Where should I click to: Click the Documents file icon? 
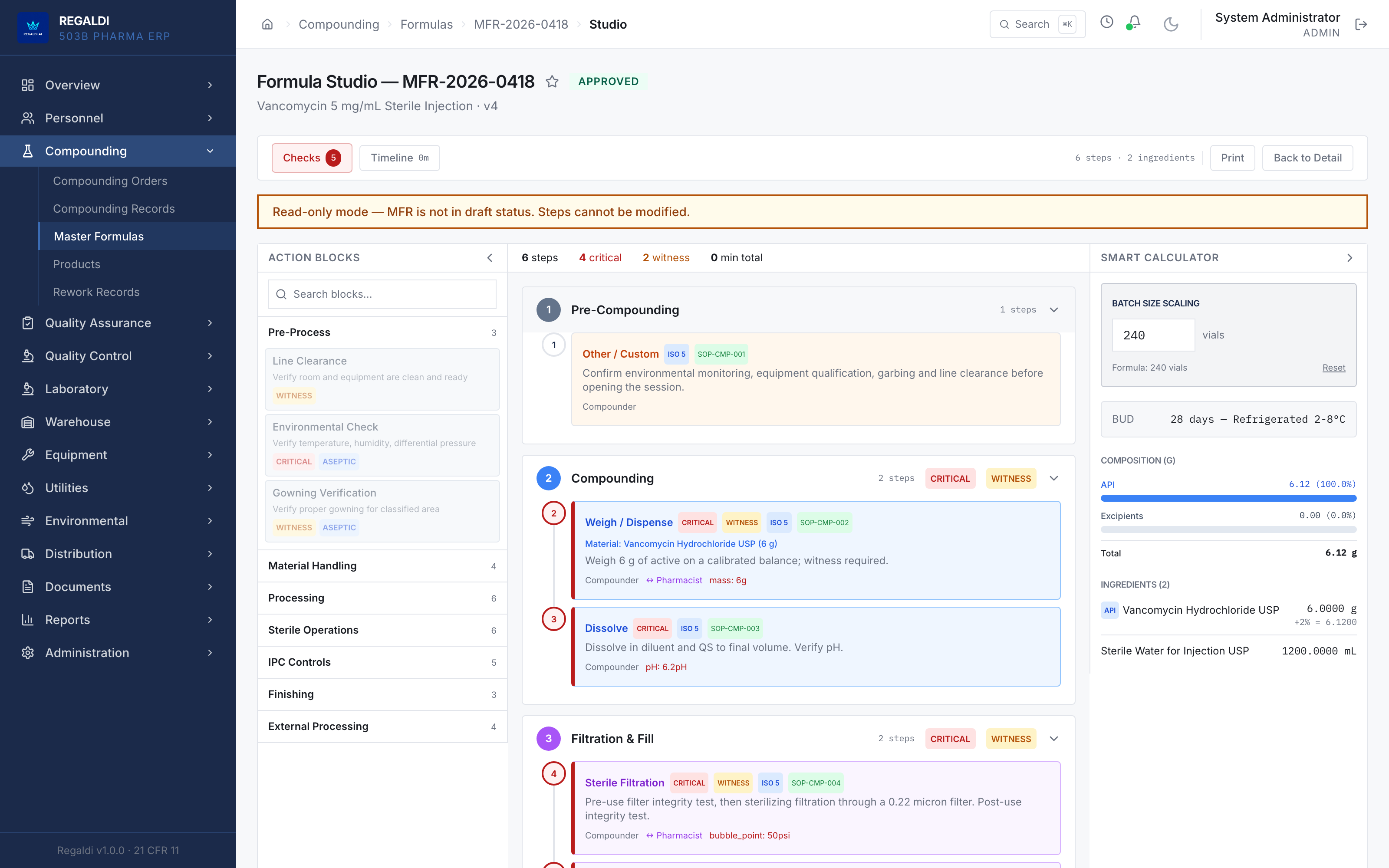(x=27, y=587)
